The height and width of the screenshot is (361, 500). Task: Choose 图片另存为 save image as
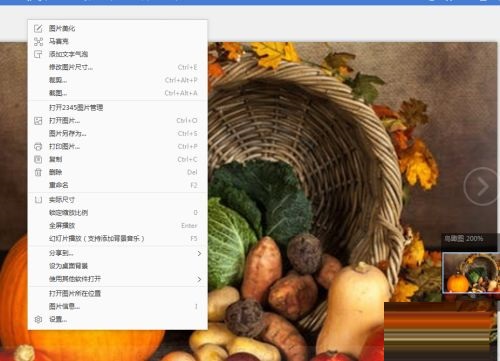click(x=117, y=133)
